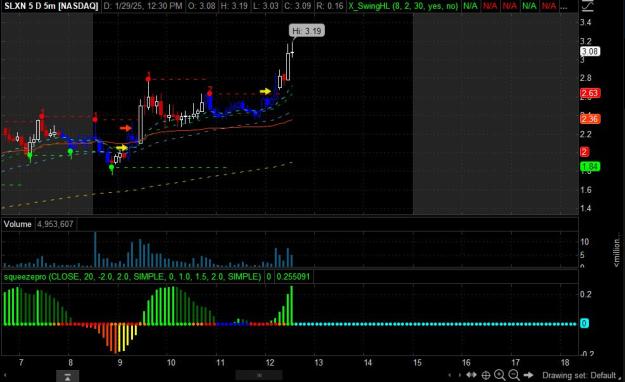Click the squeezepro value 0.255091
Screen dimensions: 625x382
[293, 276]
